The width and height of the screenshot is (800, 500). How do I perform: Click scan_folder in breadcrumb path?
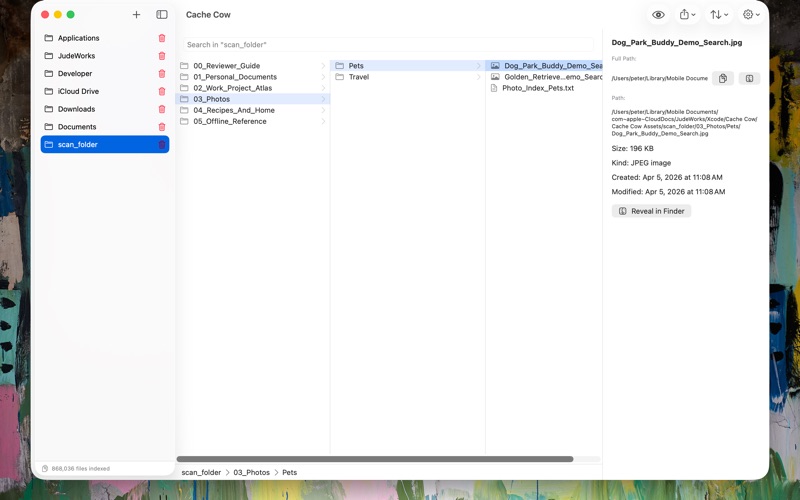point(201,472)
